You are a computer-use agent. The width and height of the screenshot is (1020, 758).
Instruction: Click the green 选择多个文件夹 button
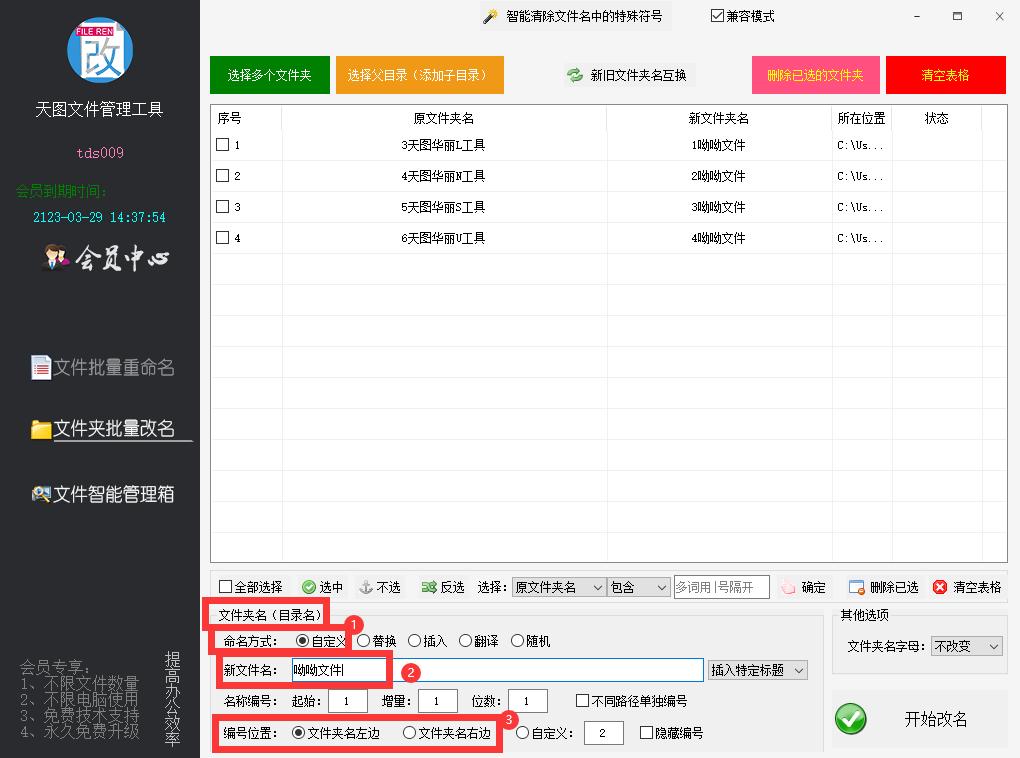pos(269,75)
